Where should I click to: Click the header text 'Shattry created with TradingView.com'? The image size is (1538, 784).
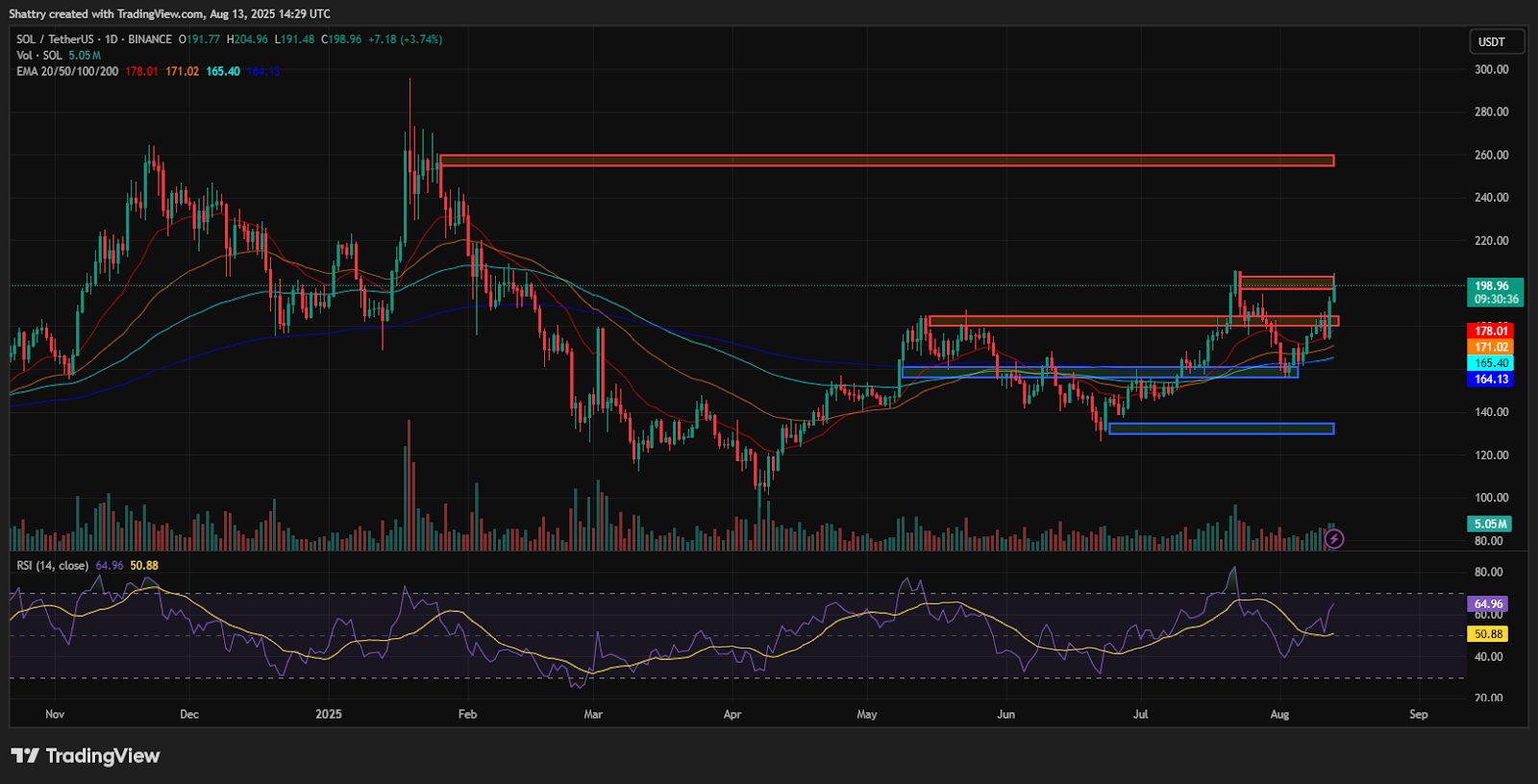pyautogui.click(x=106, y=13)
